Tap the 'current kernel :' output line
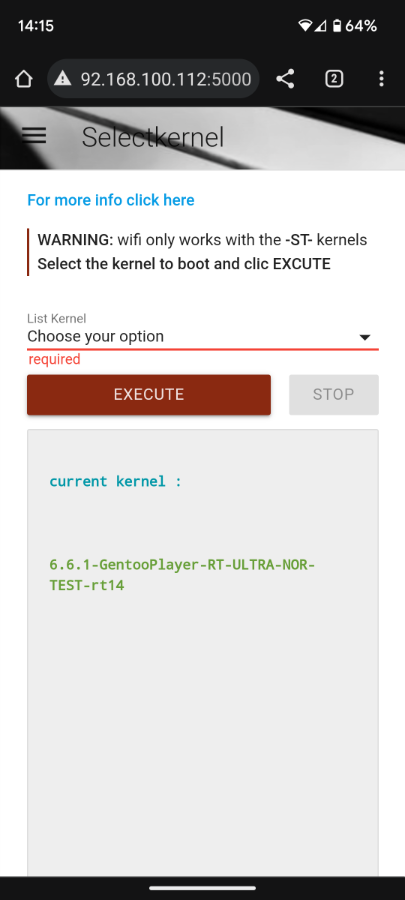Image resolution: width=405 pixels, height=900 pixels. (x=115, y=481)
